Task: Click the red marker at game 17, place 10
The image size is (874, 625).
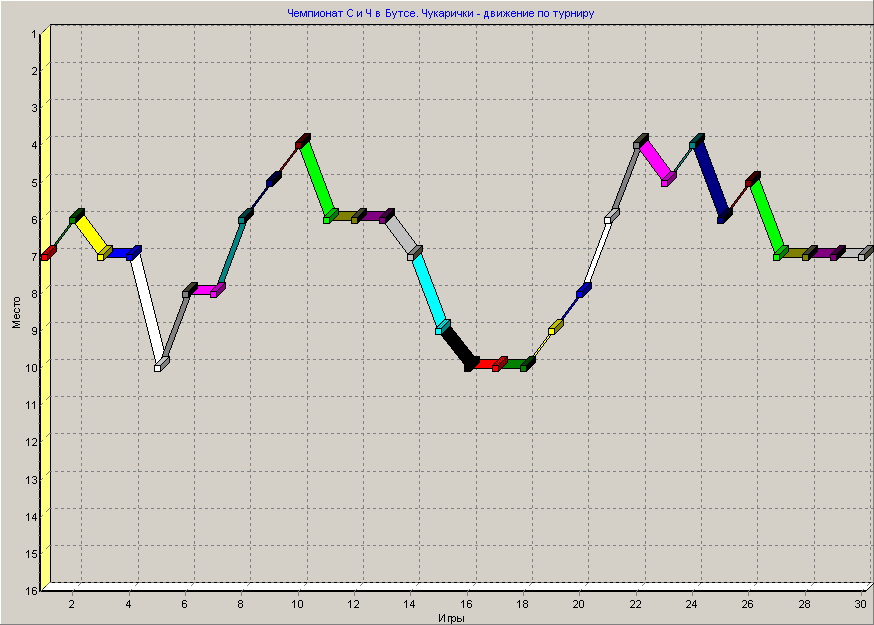Action: coord(499,364)
